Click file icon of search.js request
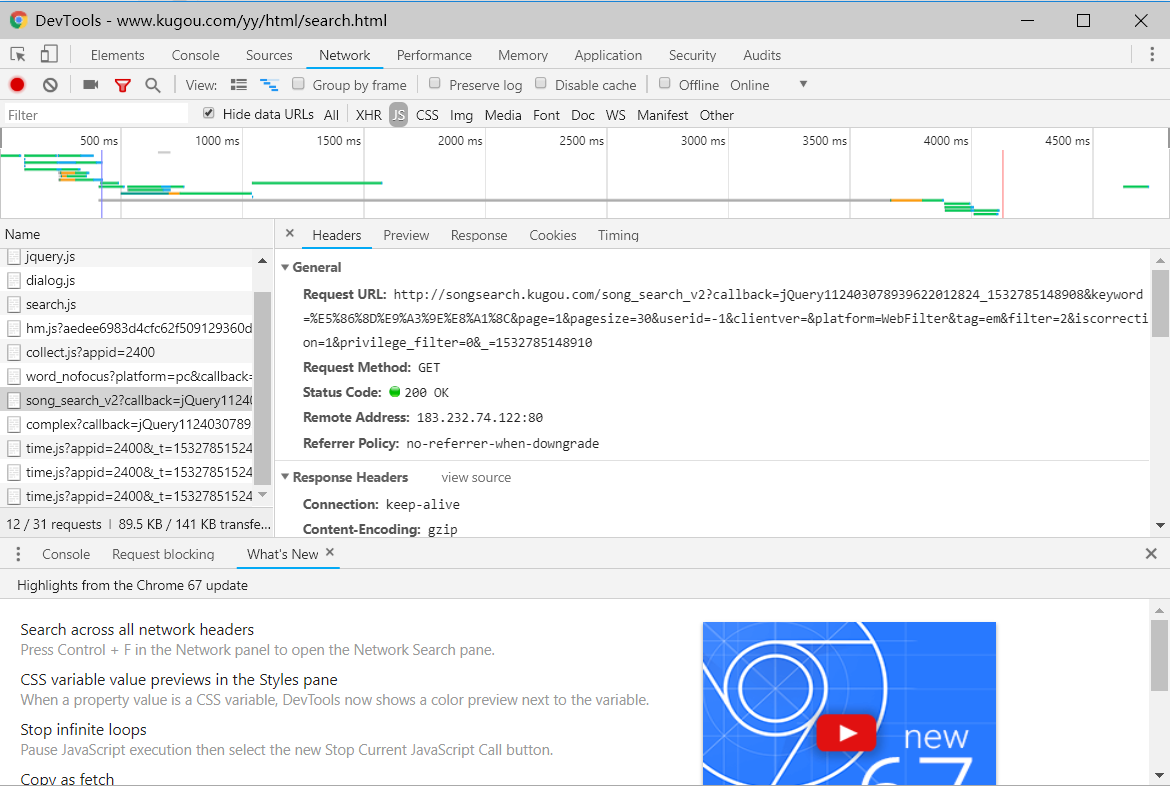The height and width of the screenshot is (786, 1170). tap(13, 305)
